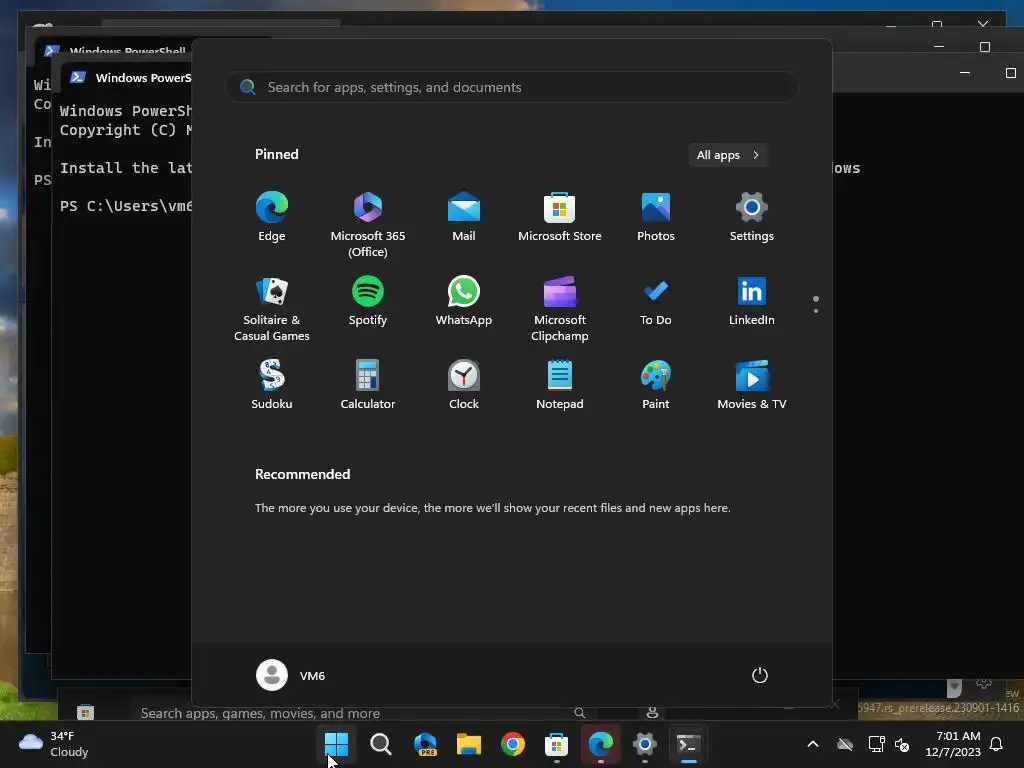Open the Edge pinned app

(272, 218)
